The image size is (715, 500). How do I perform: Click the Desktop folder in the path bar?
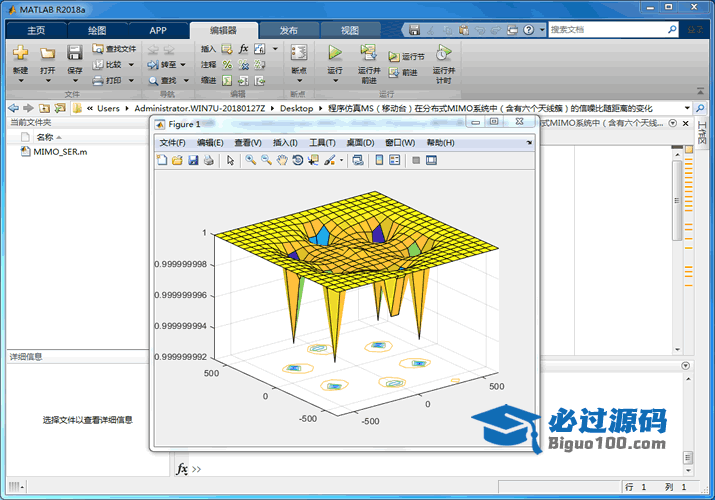click(296, 108)
